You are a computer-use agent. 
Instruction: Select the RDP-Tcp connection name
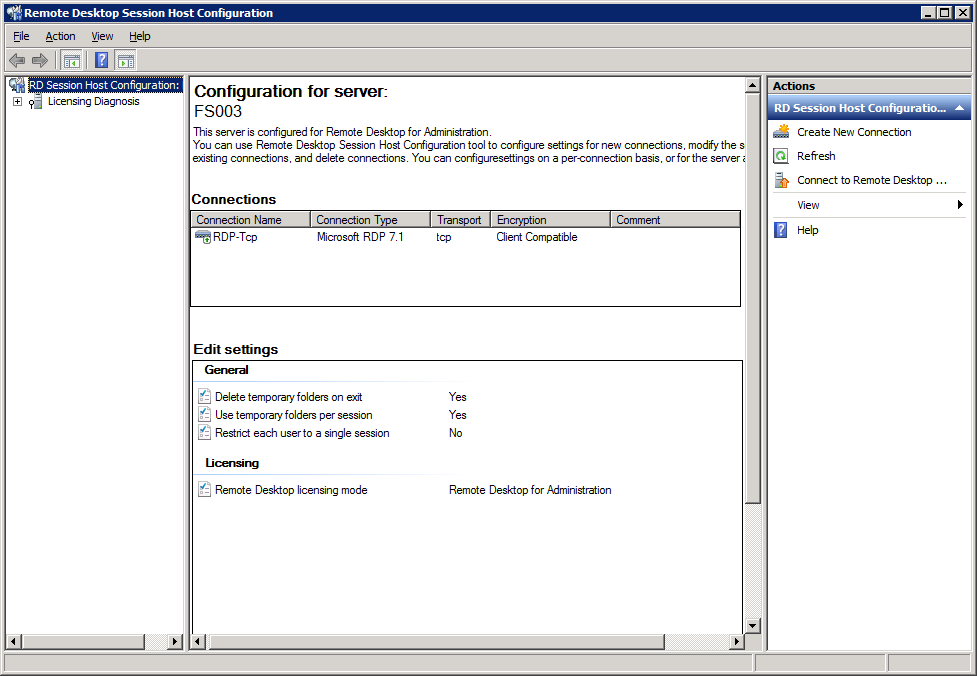[x=235, y=237]
